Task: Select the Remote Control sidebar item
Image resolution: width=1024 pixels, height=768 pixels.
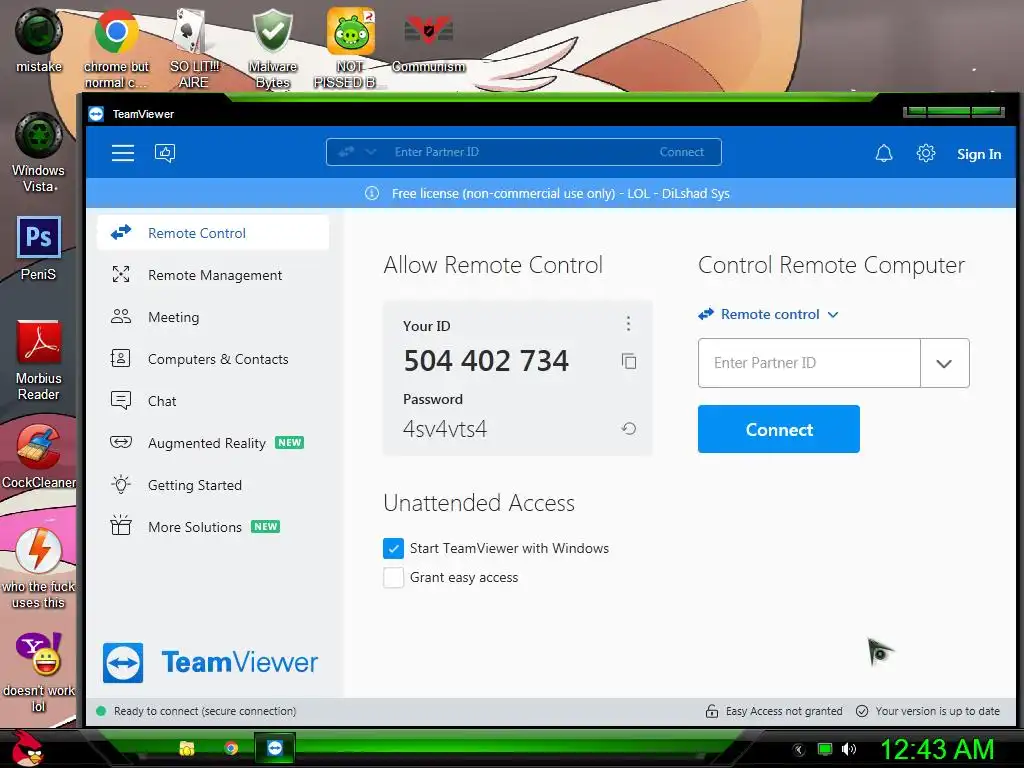Action: coord(213,233)
